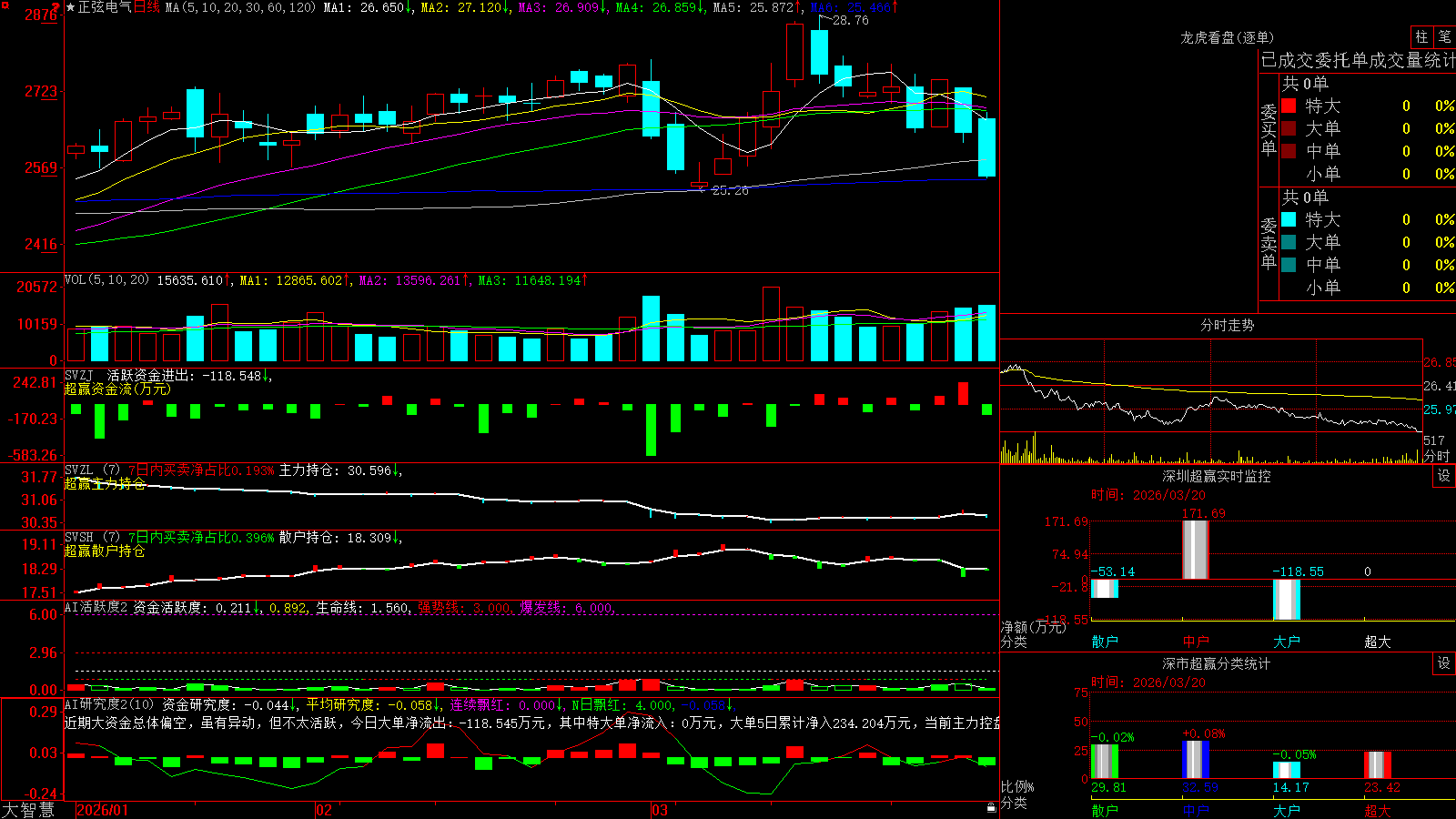Click the 日线 period label
This screenshot has height=819, width=1456.
147,7
